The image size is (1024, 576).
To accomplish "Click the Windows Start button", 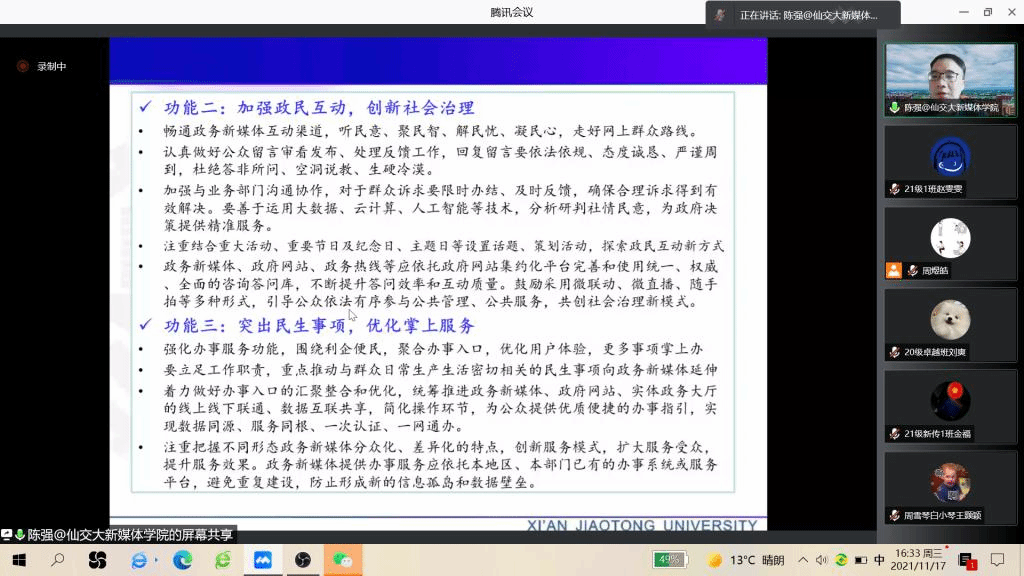I will pos(18,560).
